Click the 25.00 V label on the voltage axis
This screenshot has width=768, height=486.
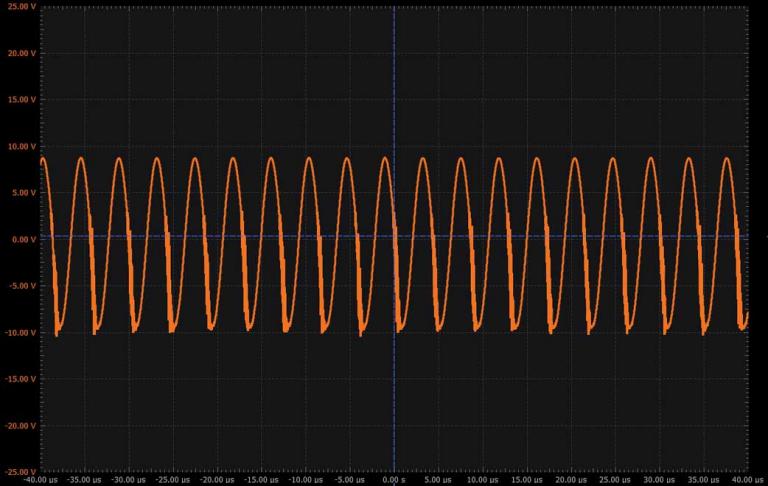pyautogui.click(x=20, y=7)
